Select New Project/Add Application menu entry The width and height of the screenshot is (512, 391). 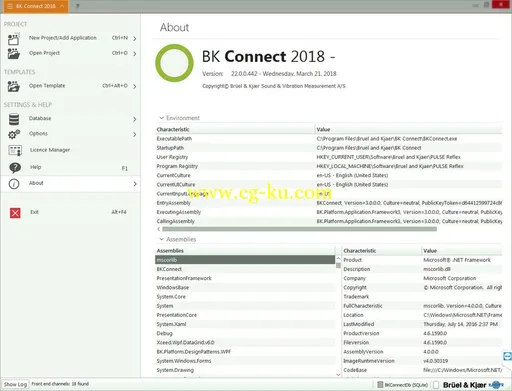click(x=70, y=39)
